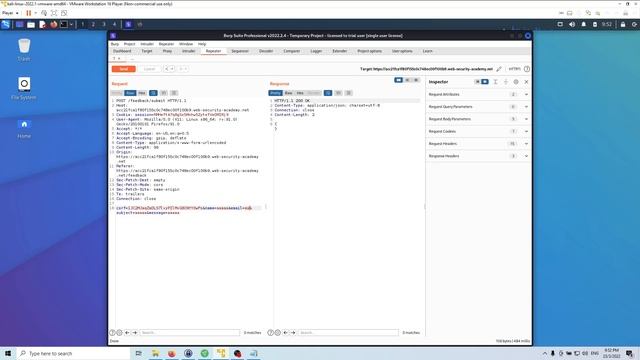The width and height of the screenshot is (640, 360).
Task: Expand Request Headers section
Action: click(478, 143)
